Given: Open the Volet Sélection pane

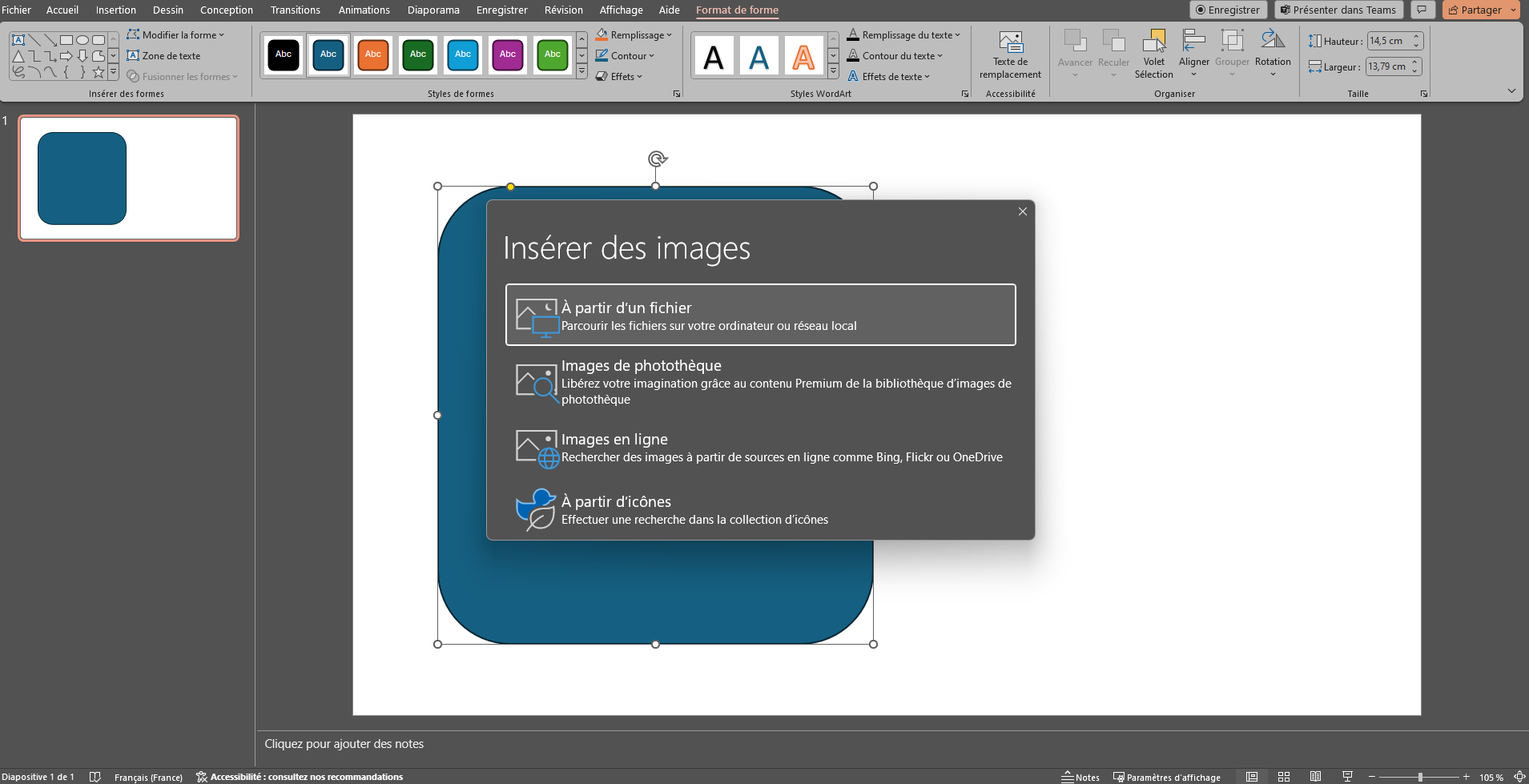Looking at the screenshot, I should tap(1153, 54).
